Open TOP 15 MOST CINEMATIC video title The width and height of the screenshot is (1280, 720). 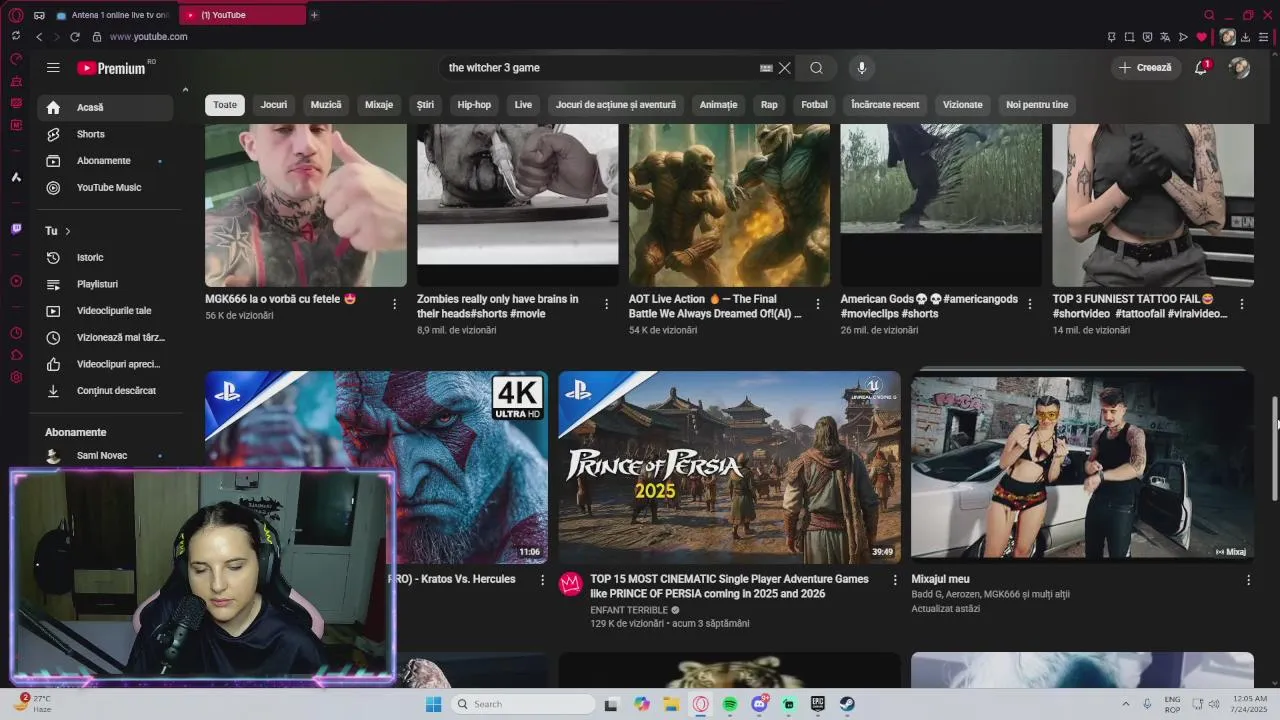pos(729,586)
